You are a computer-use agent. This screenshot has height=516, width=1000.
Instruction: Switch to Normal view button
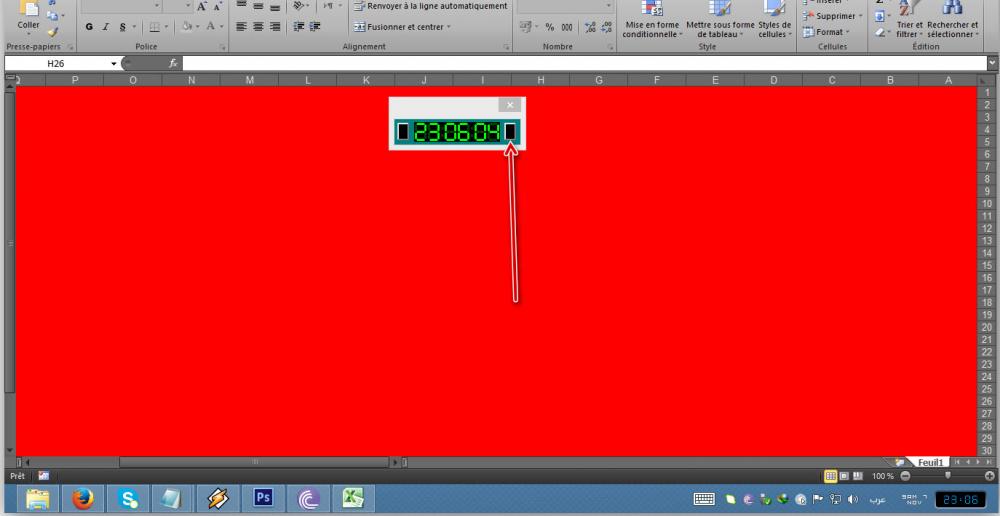pos(830,476)
